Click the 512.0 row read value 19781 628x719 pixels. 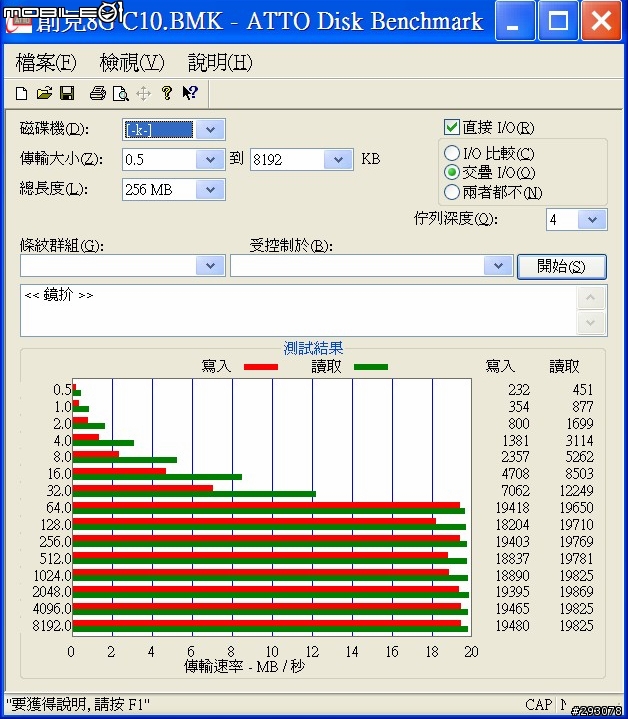pyautogui.click(x=577, y=559)
